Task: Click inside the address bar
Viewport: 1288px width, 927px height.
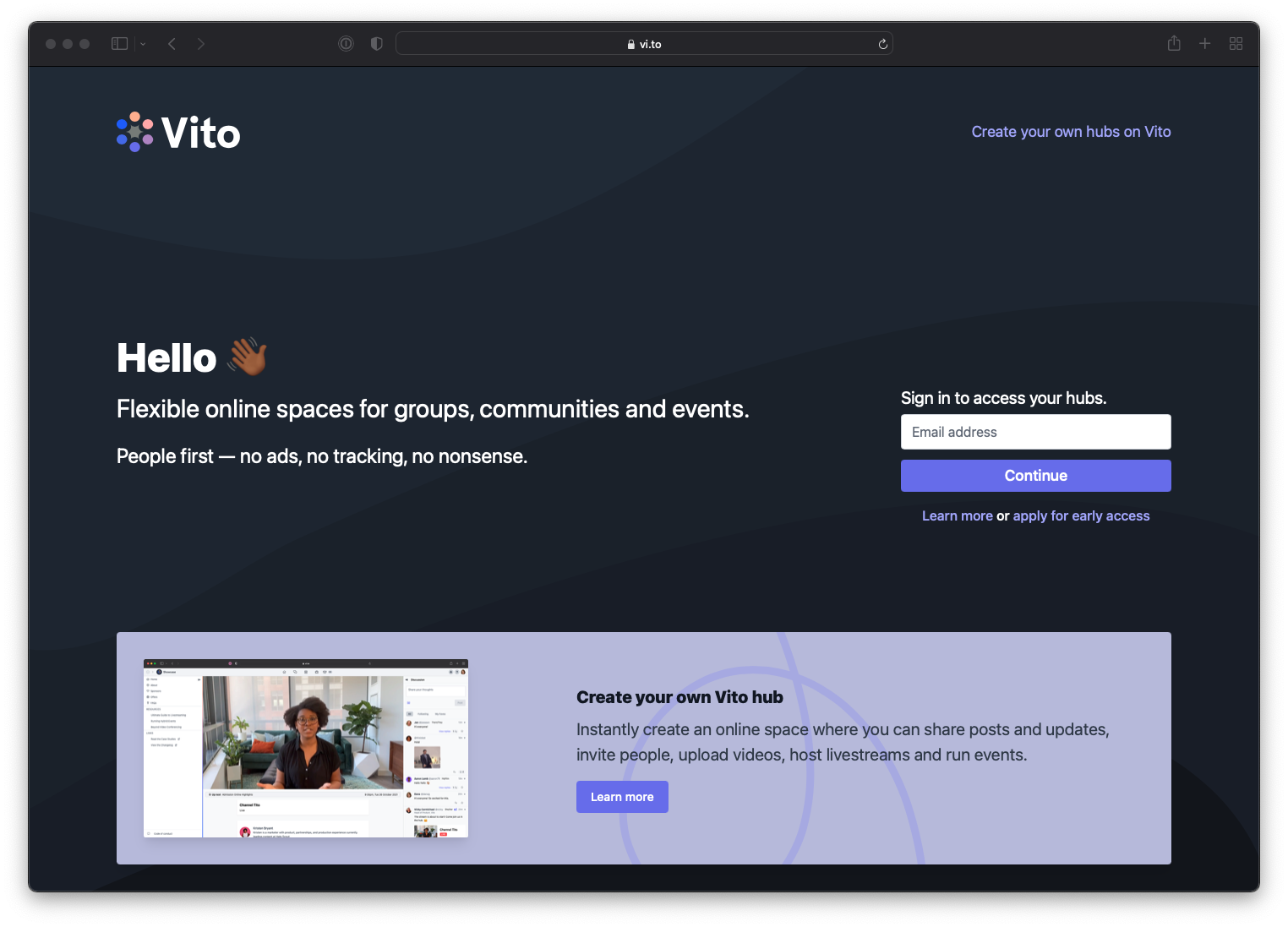Action: (744, 43)
